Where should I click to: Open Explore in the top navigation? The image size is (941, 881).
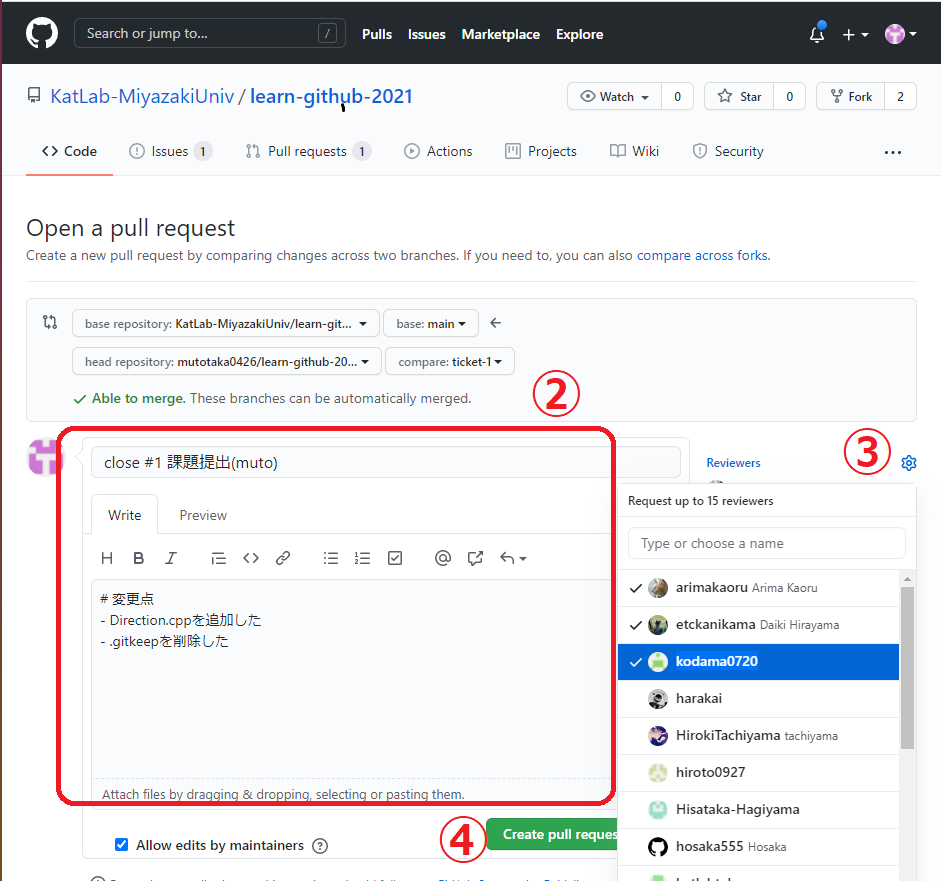click(579, 34)
